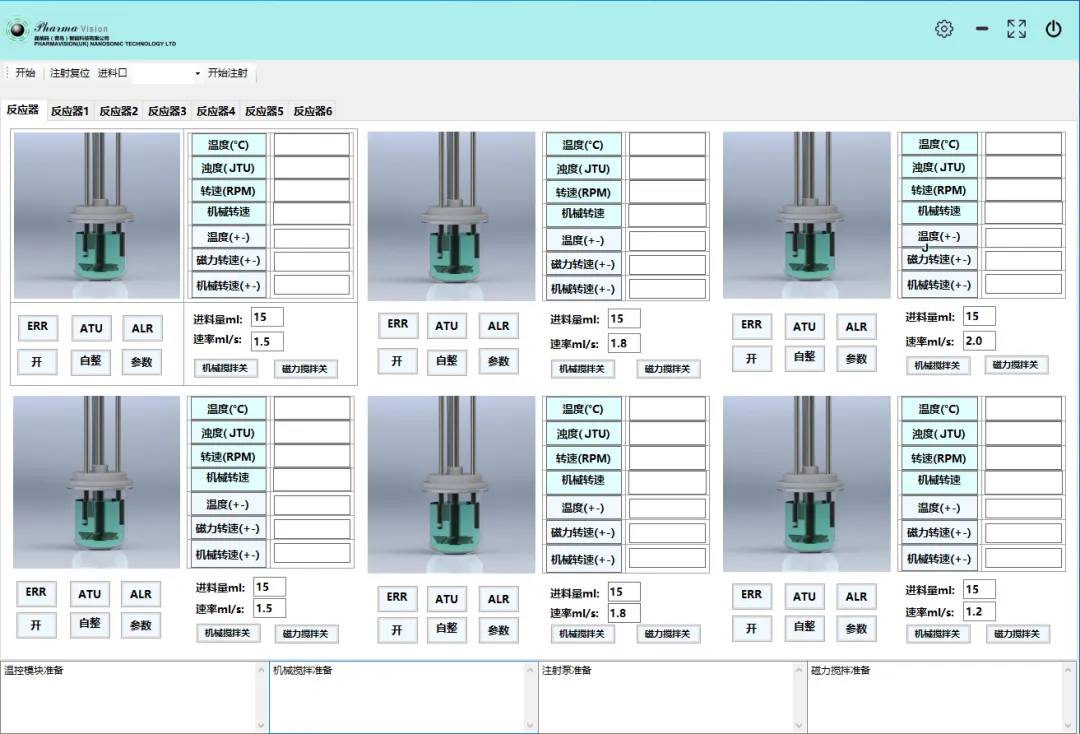Viewport: 1080px width, 734px height.
Task: Click the 温控模块准备 log entry
Action: point(34,670)
